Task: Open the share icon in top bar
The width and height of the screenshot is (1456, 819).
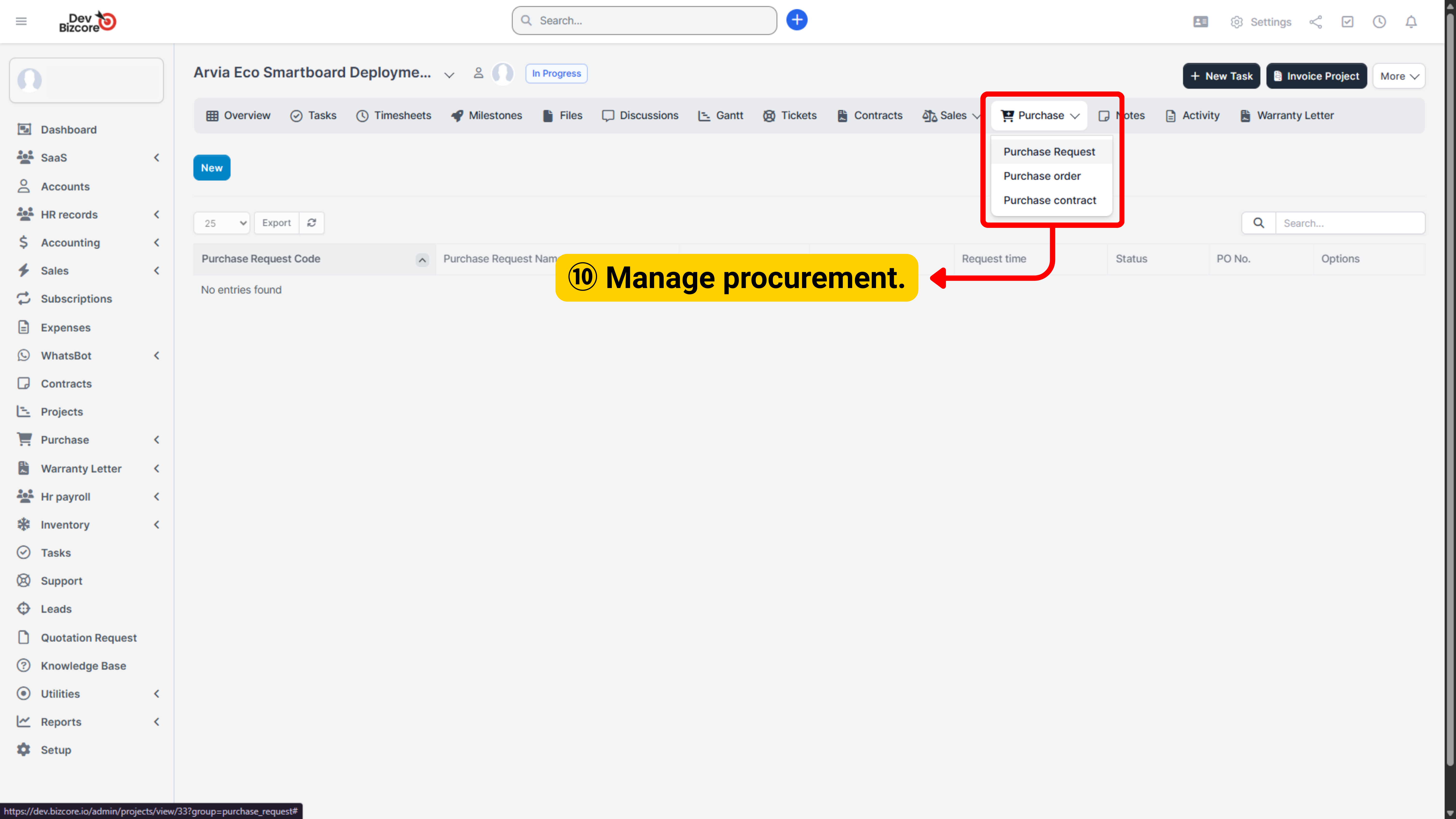Action: click(1315, 22)
